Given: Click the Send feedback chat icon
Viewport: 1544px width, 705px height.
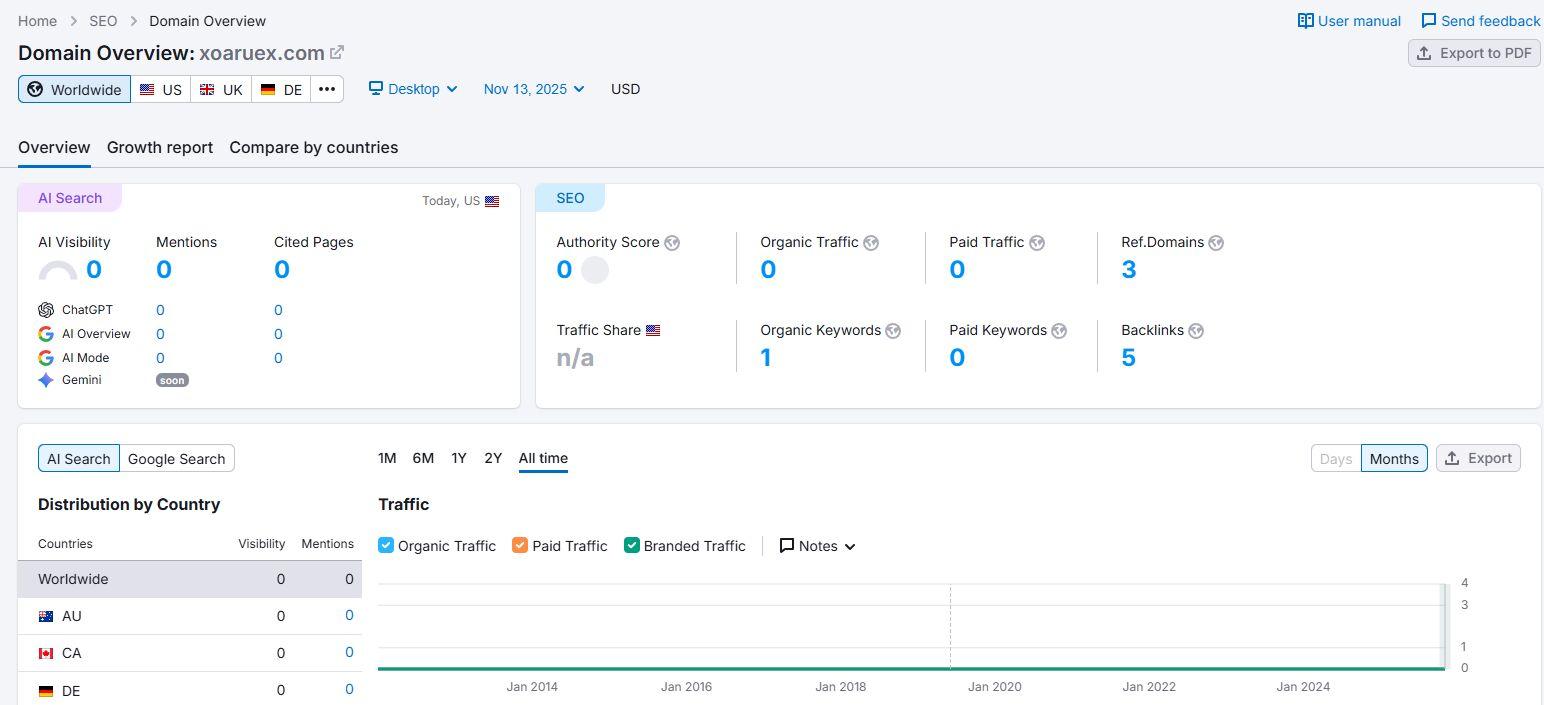Looking at the screenshot, I should pyautogui.click(x=1428, y=20).
